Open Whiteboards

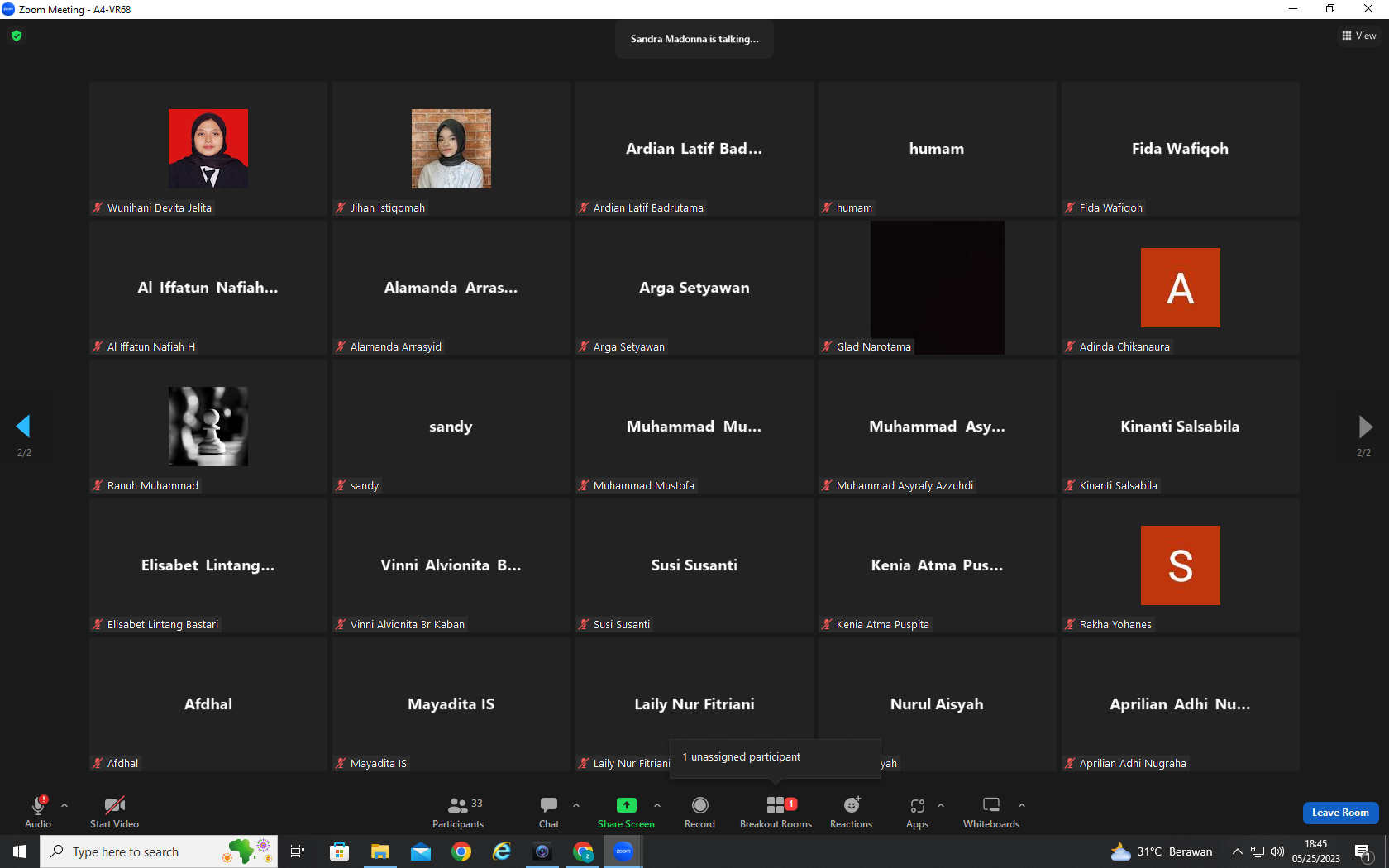pos(991,812)
